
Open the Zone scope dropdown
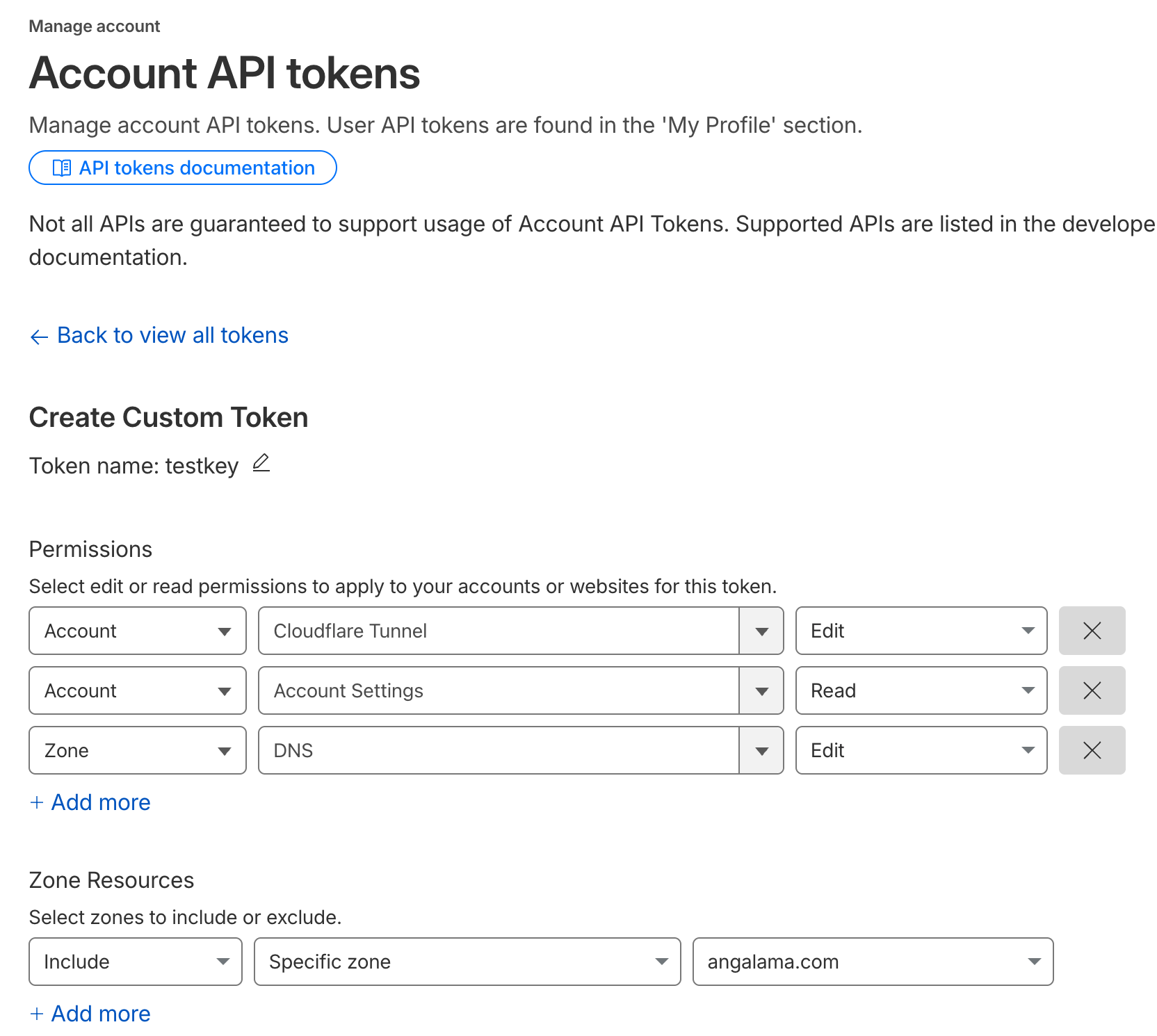tap(137, 750)
